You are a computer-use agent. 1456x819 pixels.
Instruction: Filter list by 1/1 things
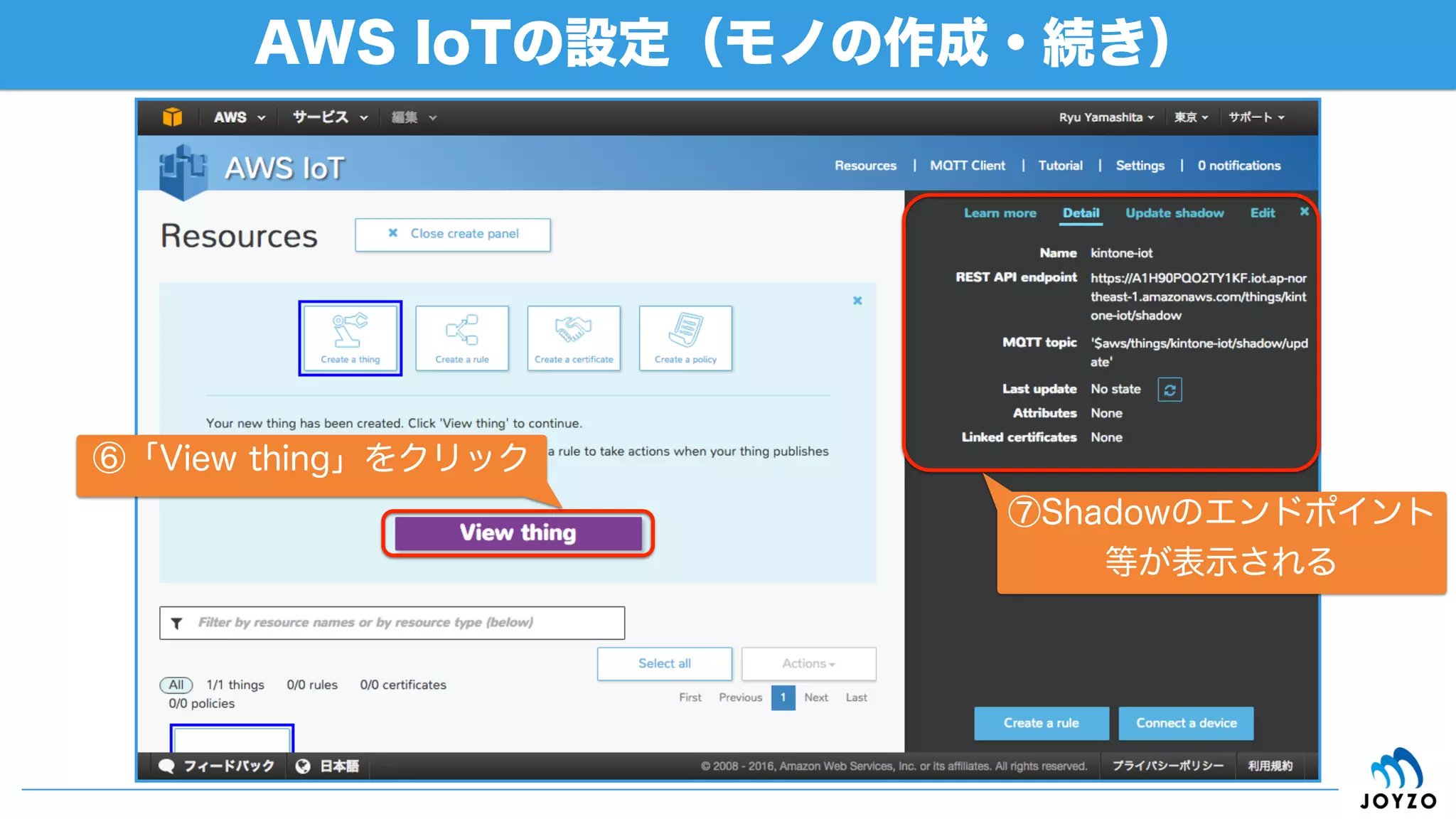[235, 685]
